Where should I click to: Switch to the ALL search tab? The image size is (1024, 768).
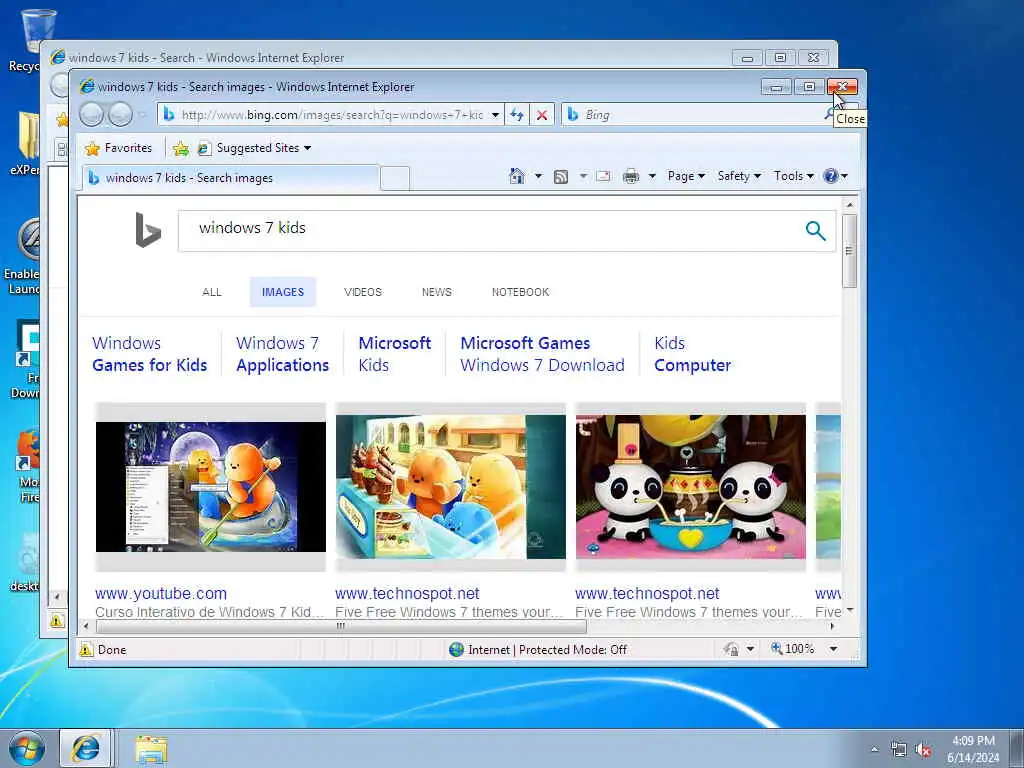coord(212,292)
